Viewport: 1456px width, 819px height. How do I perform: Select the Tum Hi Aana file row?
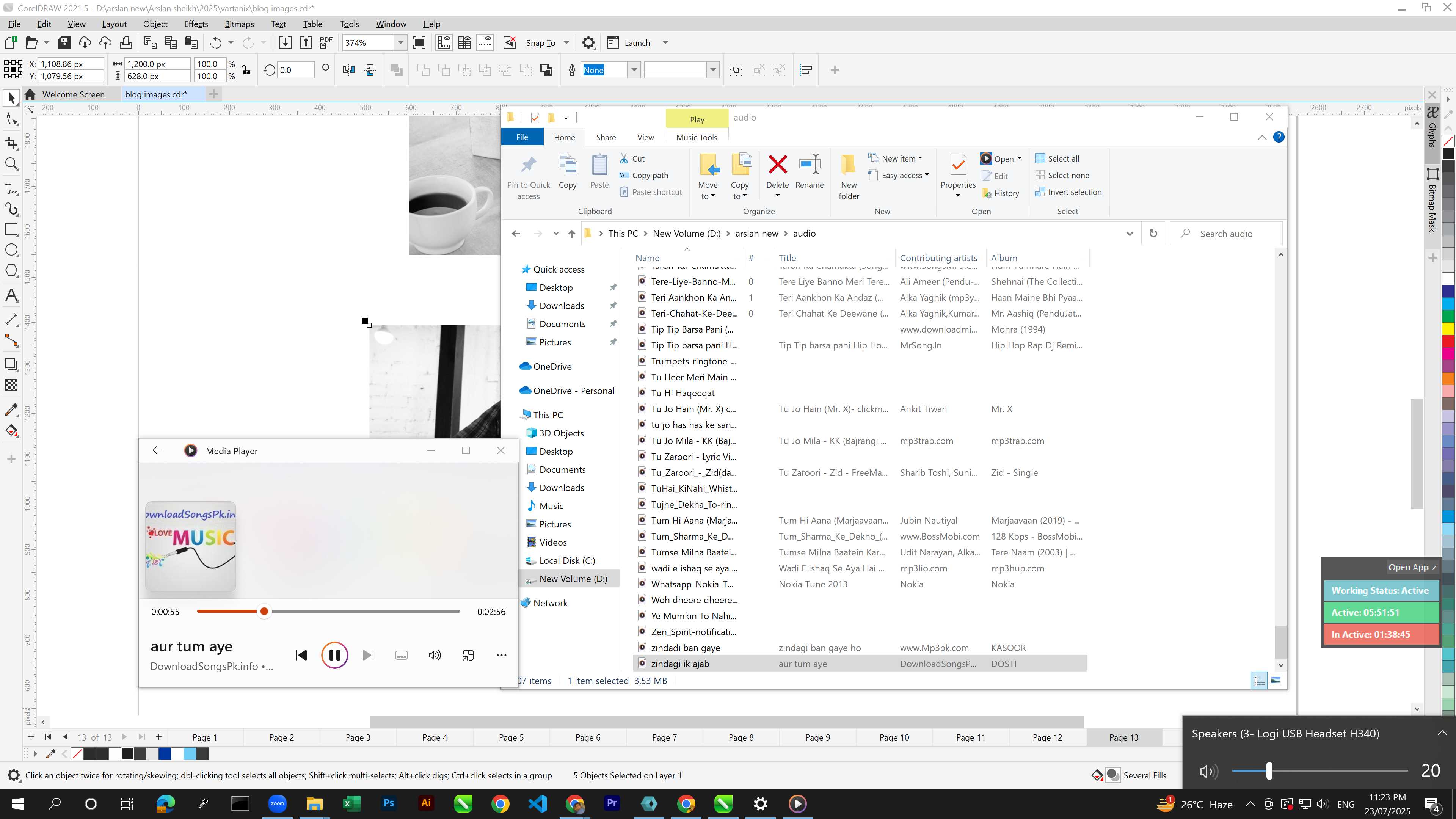(859, 521)
